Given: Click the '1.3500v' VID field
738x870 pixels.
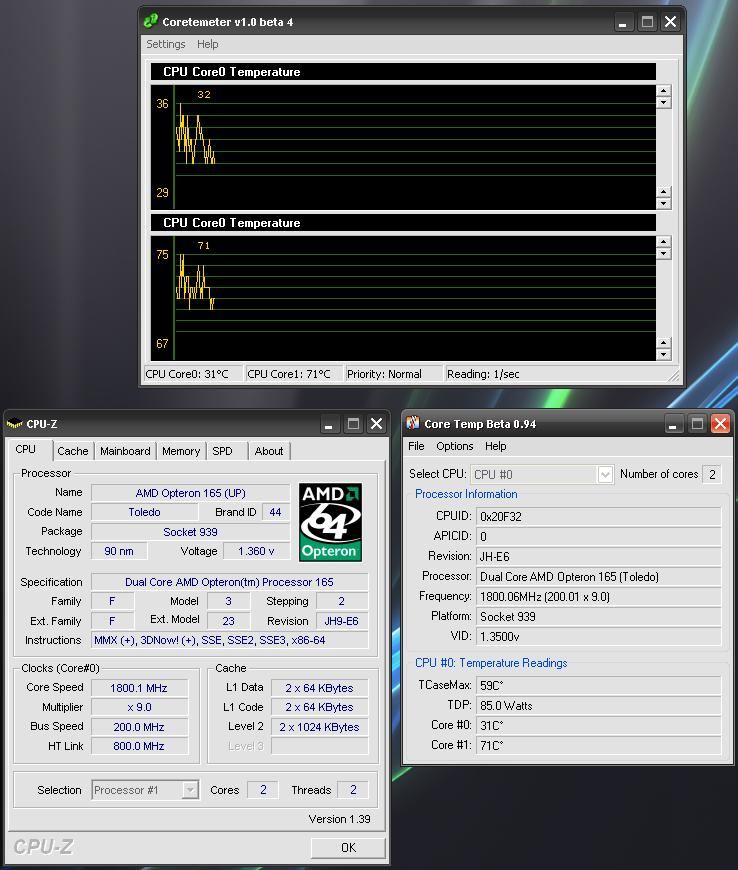Looking at the screenshot, I should pos(599,636).
